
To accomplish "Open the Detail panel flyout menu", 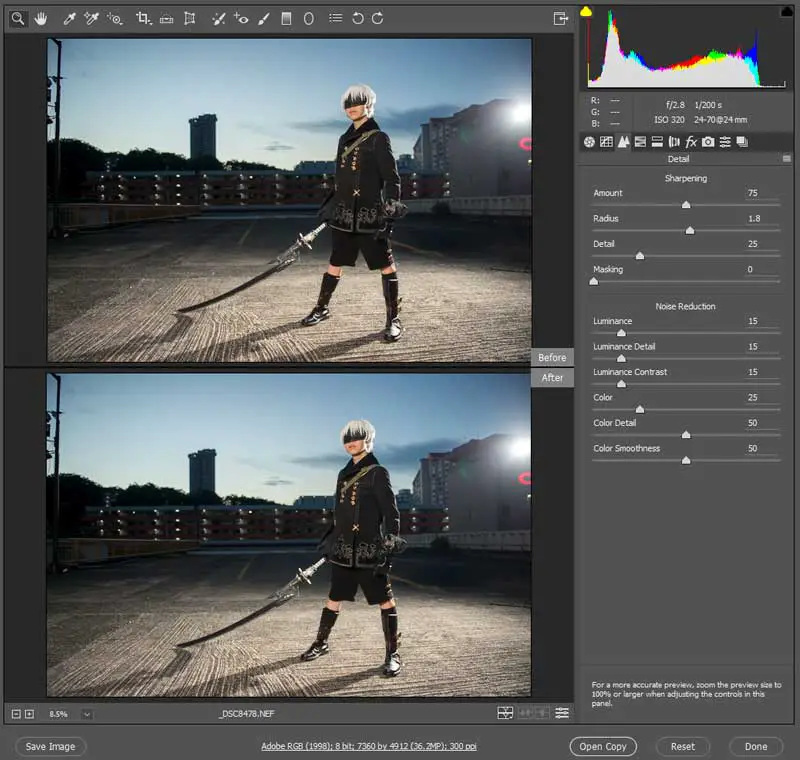I will pyautogui.click(x=786, y=159).
